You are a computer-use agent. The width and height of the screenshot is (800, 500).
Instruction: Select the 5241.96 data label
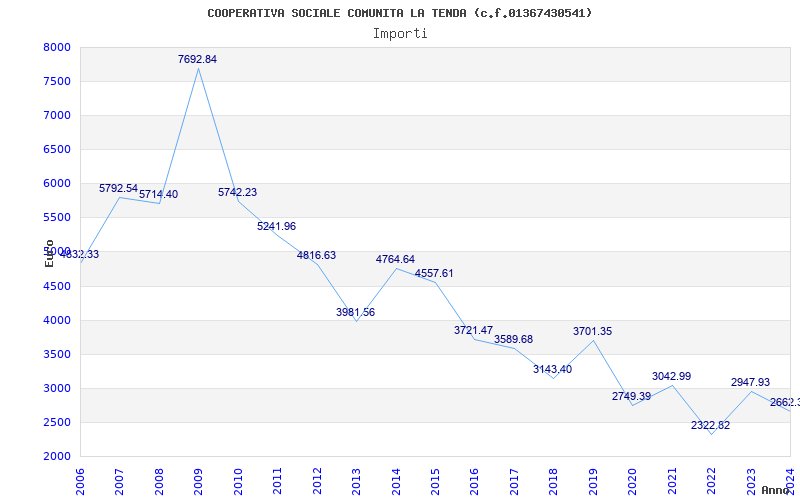coord(277,226)
